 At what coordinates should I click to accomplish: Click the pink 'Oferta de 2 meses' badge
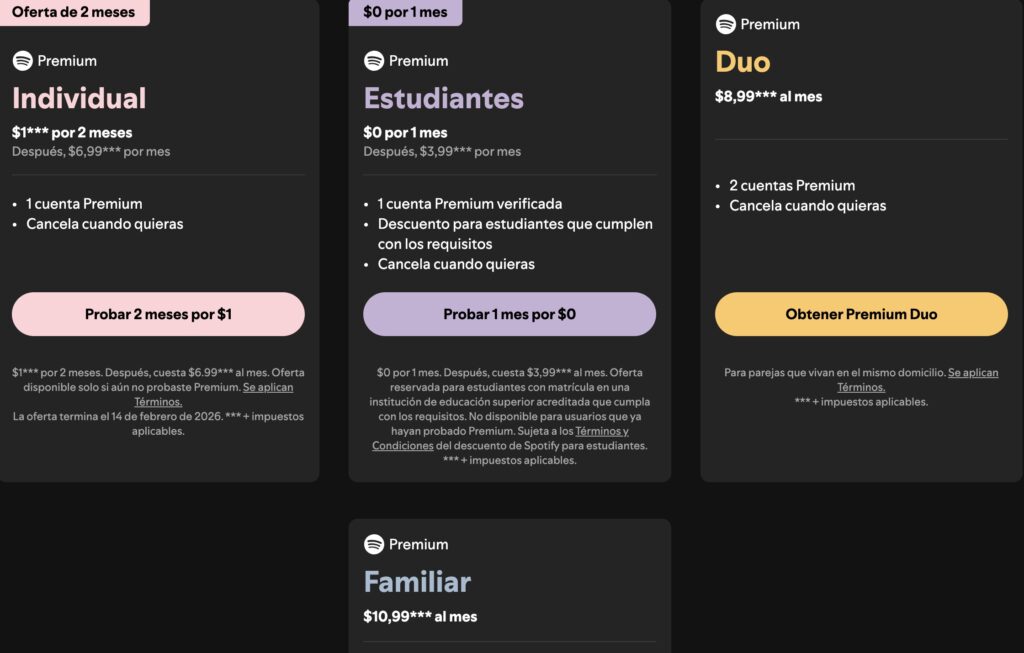(73, 12)
